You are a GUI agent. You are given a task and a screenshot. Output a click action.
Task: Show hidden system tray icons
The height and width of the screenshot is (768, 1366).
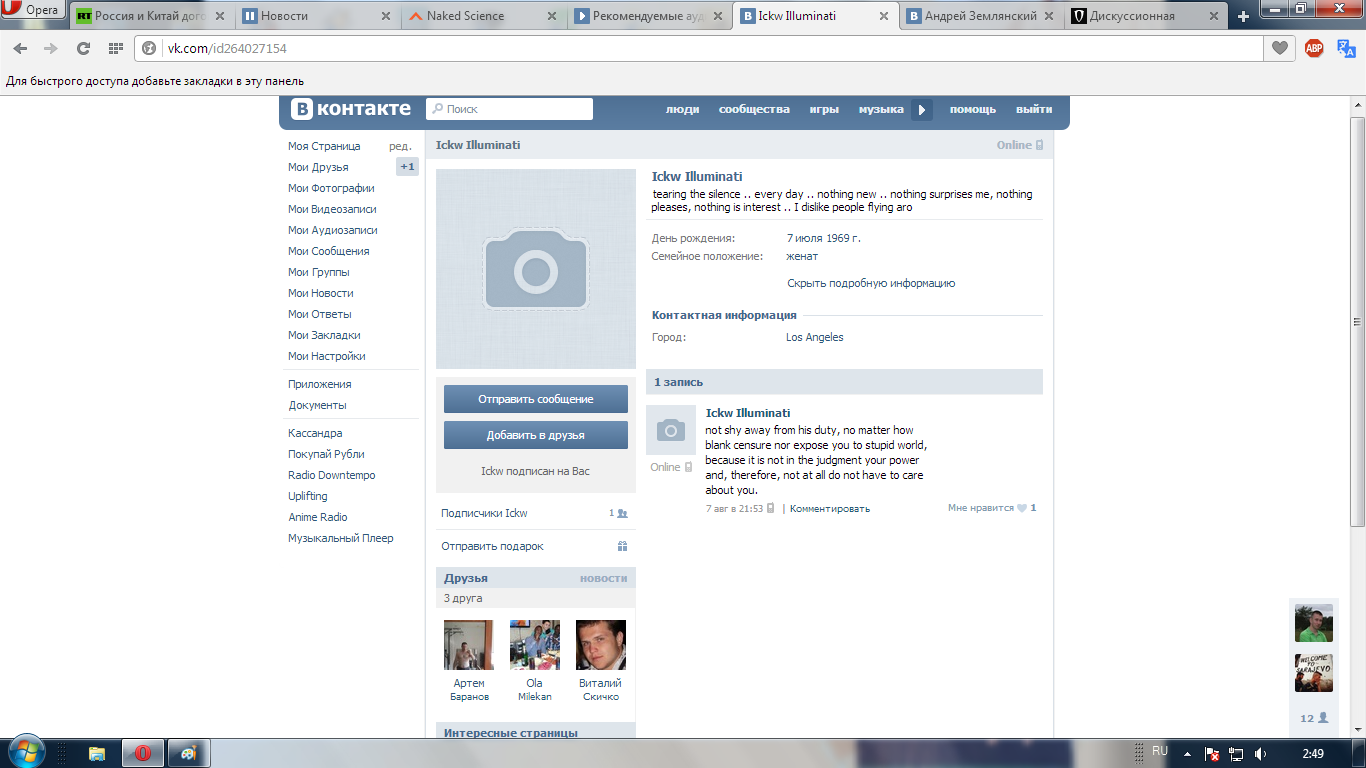point(1187,754)
